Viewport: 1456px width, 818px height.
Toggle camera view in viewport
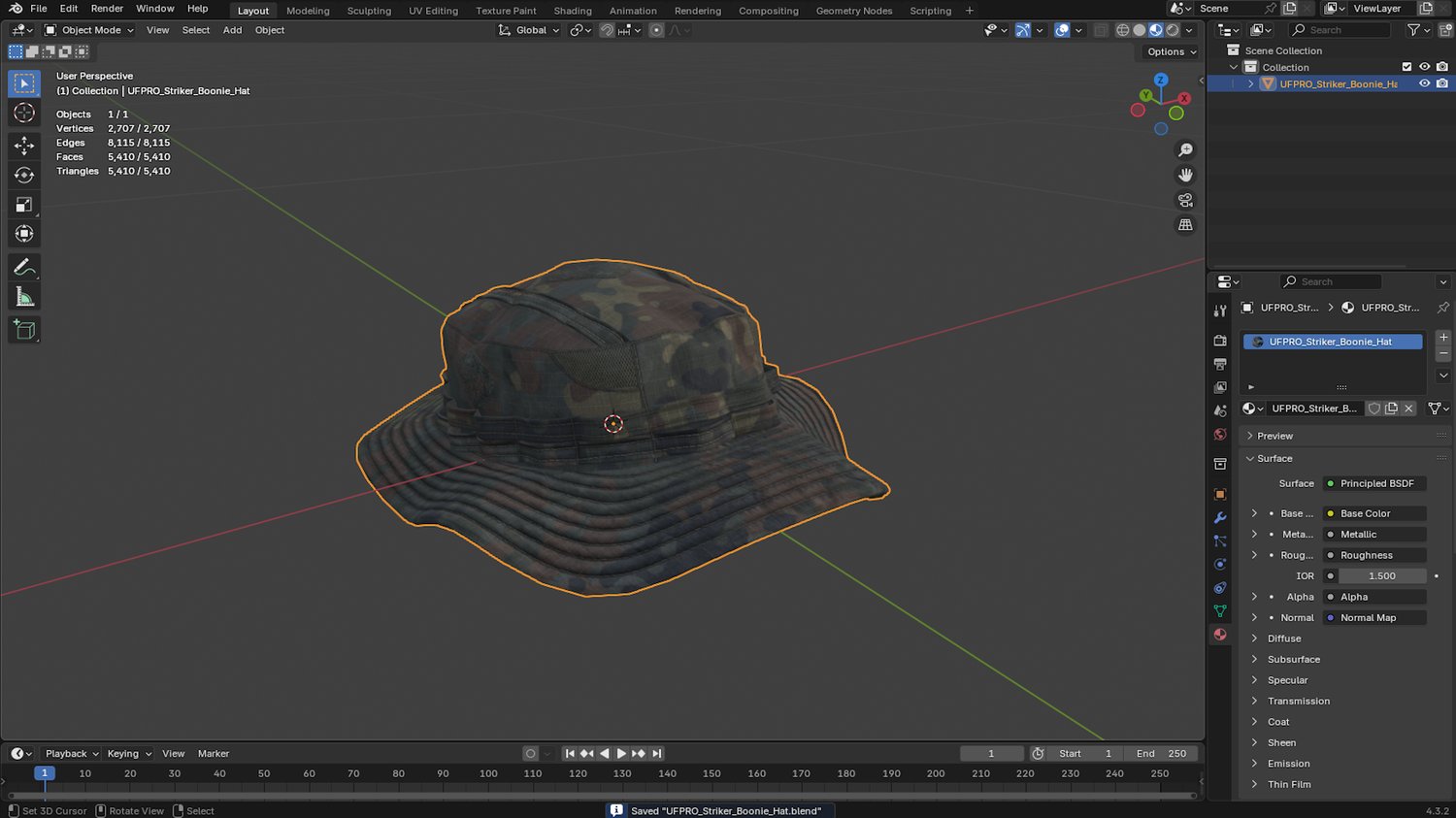[1185, 200]
